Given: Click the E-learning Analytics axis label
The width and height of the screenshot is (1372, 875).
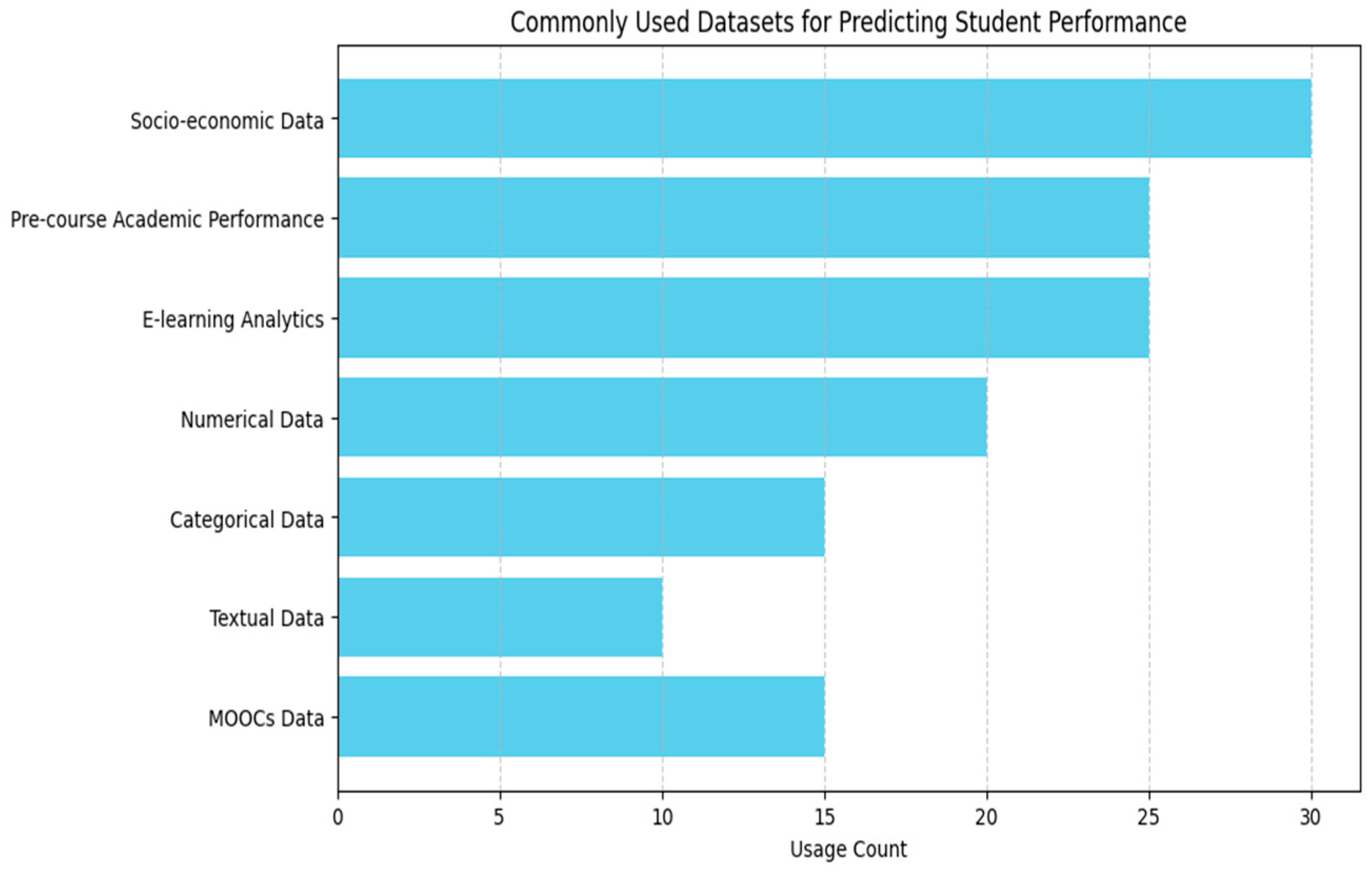Looking at the screenshot, I should point(233,320).
